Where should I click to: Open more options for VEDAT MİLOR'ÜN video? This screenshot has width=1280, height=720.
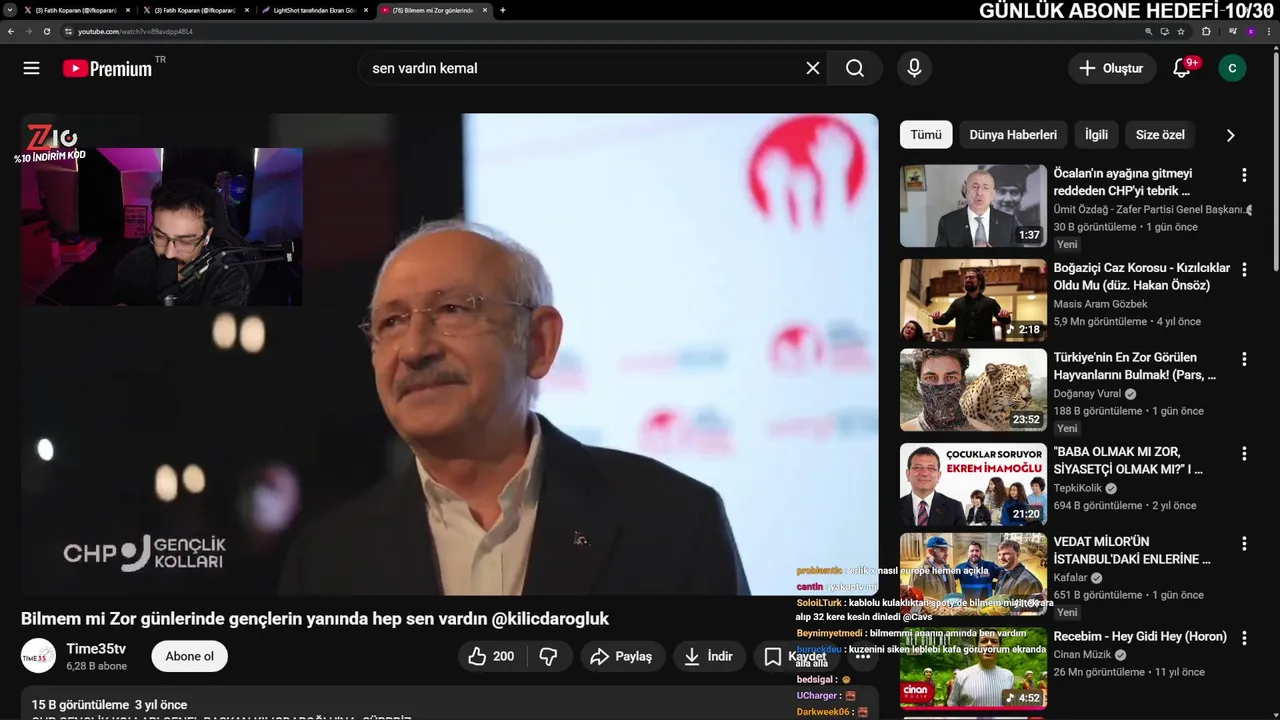1244,544
